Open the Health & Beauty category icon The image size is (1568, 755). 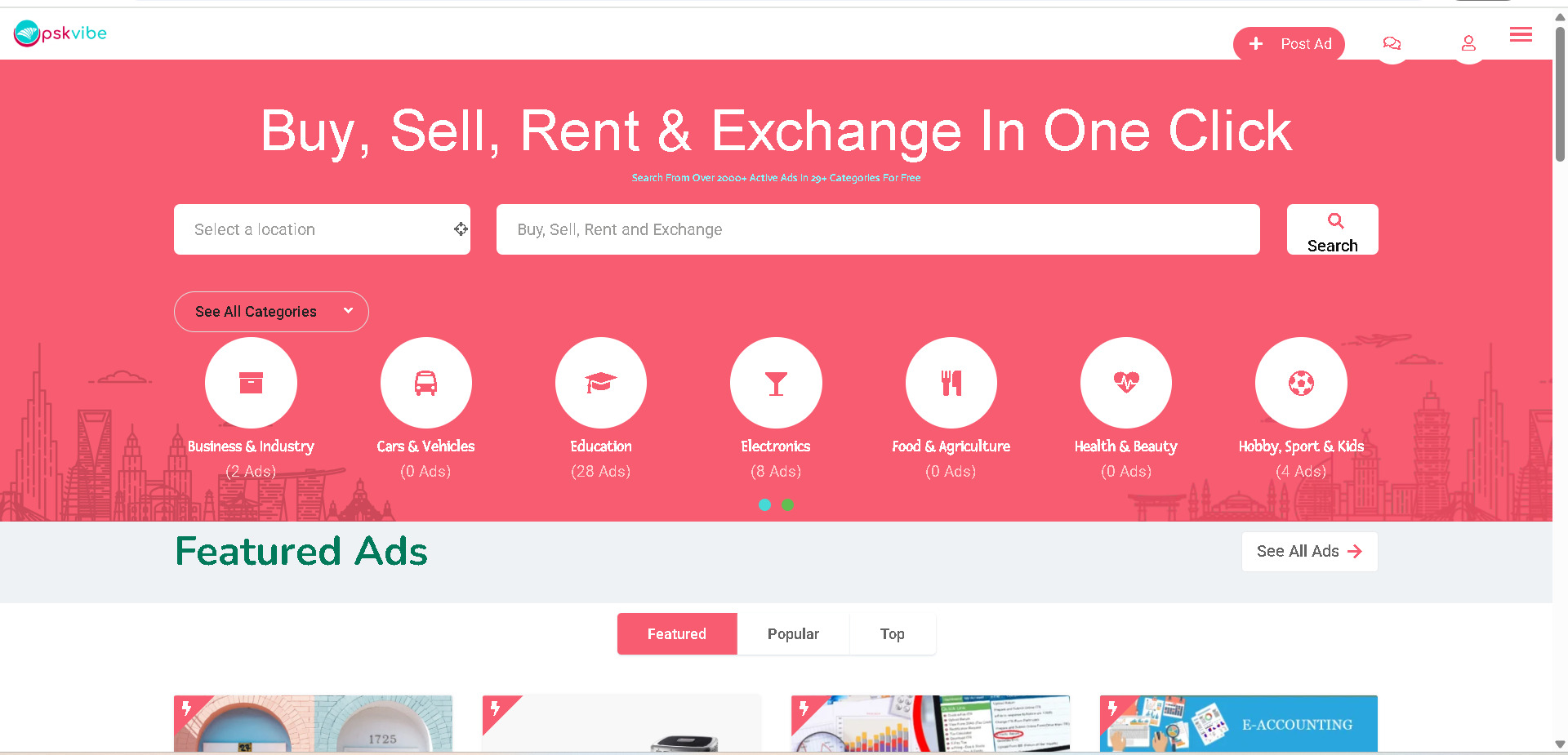1126,383
